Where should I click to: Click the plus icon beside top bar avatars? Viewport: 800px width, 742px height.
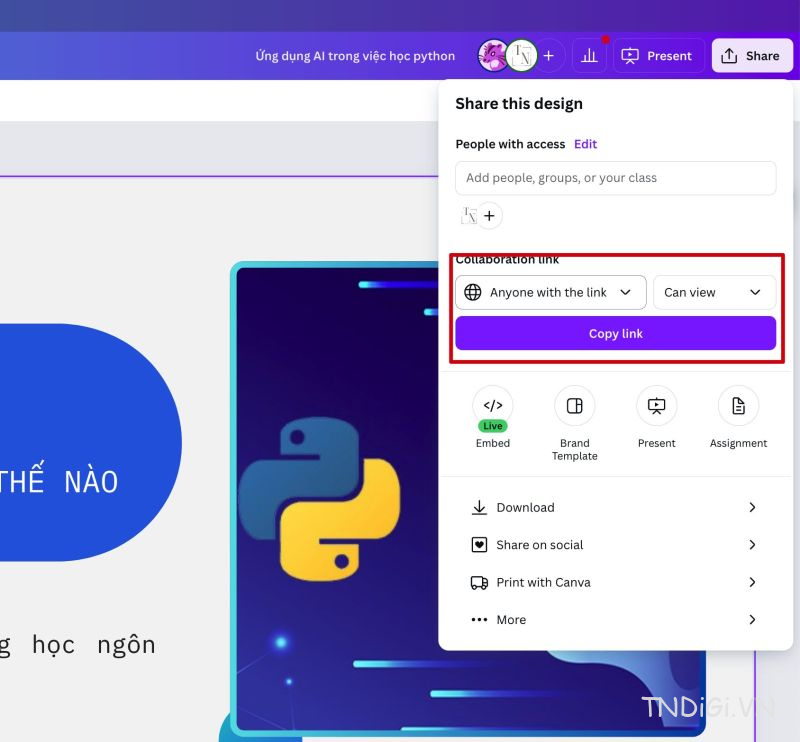(x=548, y=56)
